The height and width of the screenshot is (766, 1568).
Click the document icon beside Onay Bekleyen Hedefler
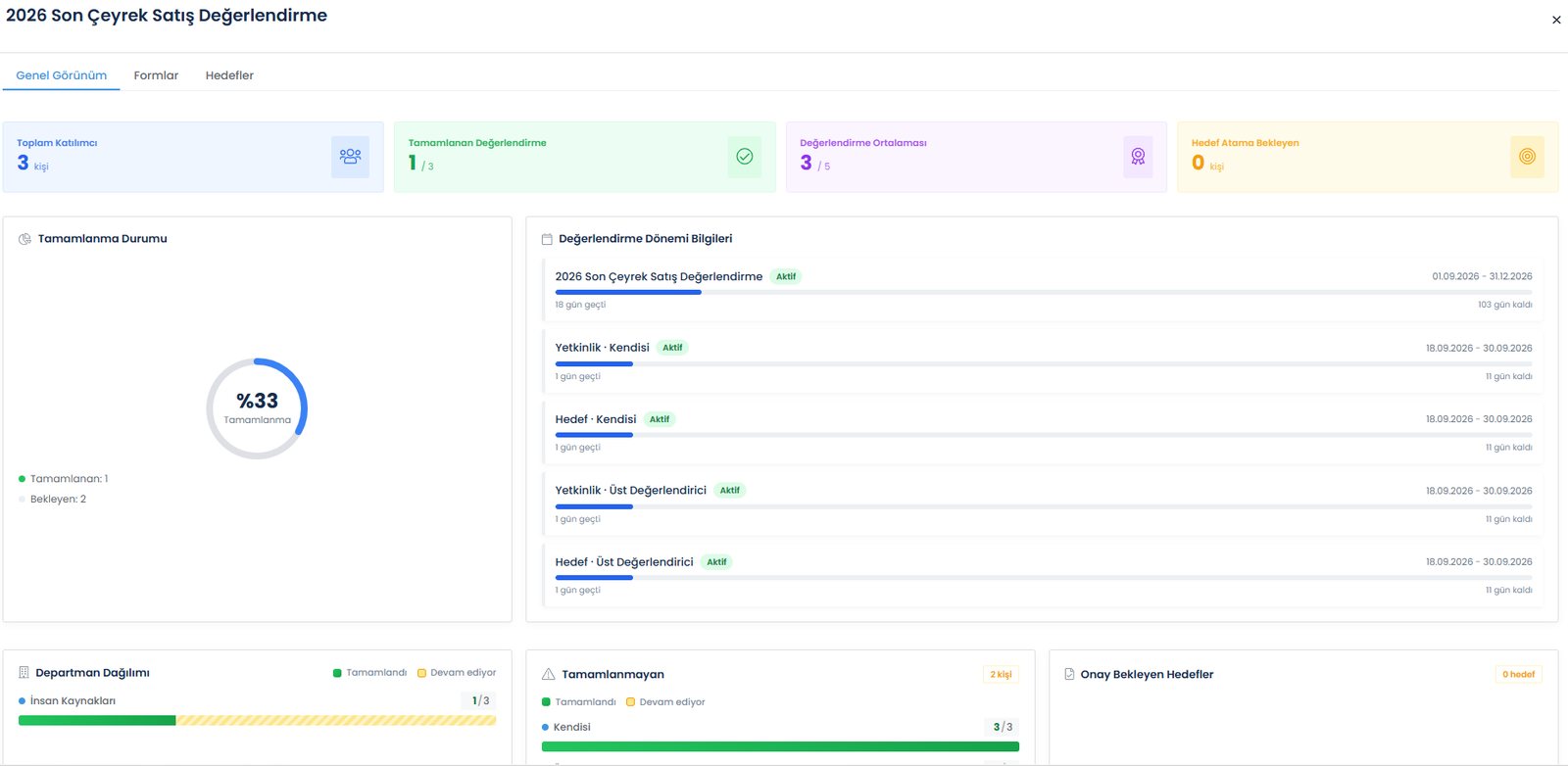(x=1069, y=674)
